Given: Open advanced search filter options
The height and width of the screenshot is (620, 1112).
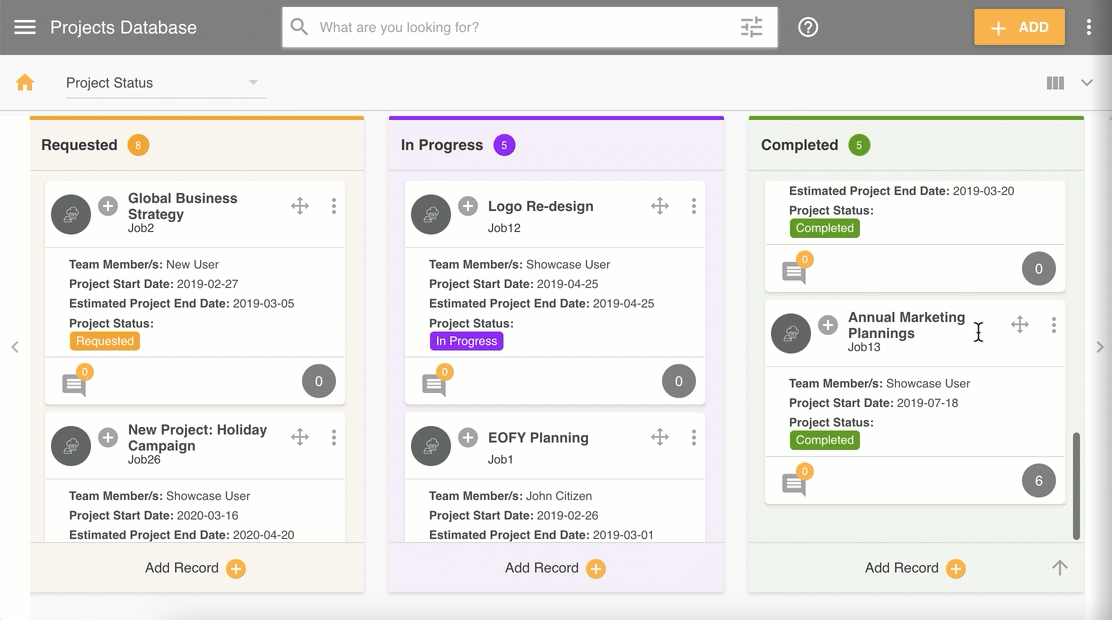Looking at the screenshot, I should pyautogui.click(x=751, y=27).
